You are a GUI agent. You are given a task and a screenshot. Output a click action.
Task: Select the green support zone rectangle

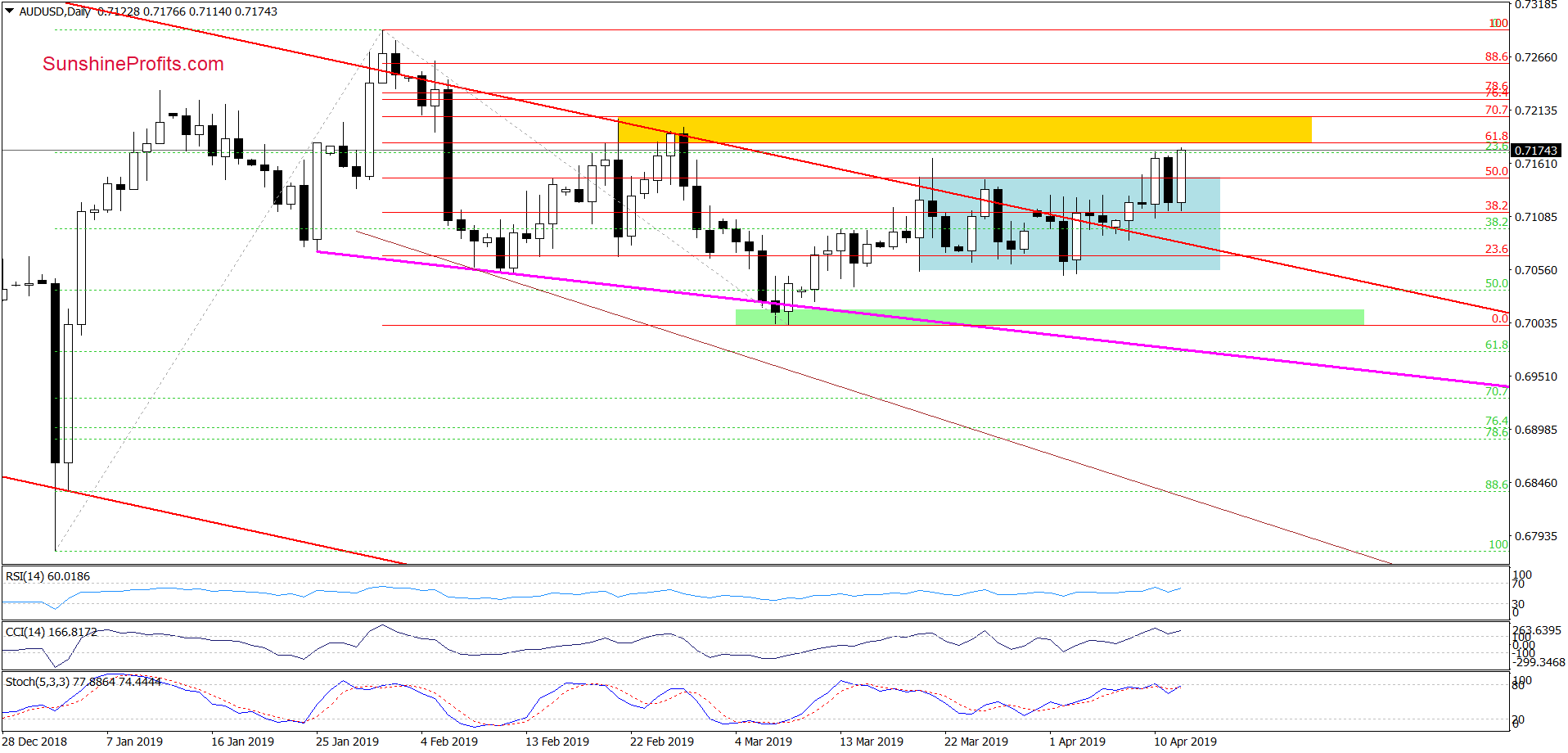point(1049,318)
